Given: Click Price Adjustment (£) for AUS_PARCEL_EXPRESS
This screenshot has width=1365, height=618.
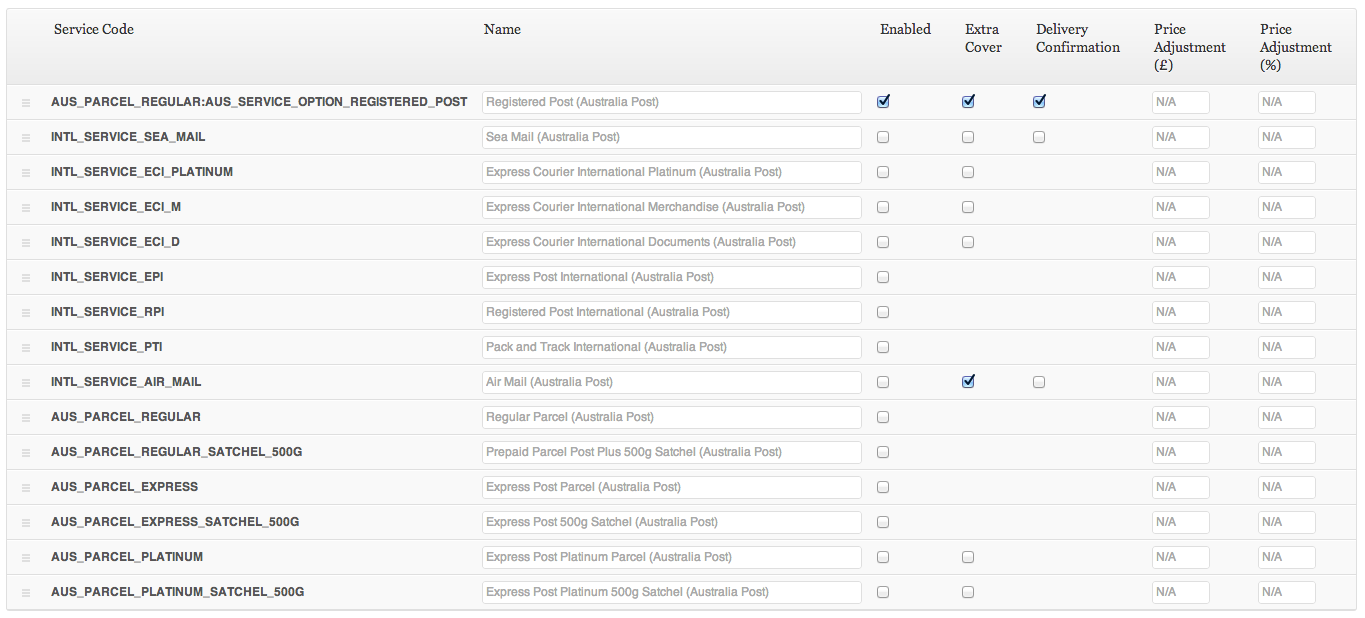Looking at the screenshot, I should pos(1181,487).
